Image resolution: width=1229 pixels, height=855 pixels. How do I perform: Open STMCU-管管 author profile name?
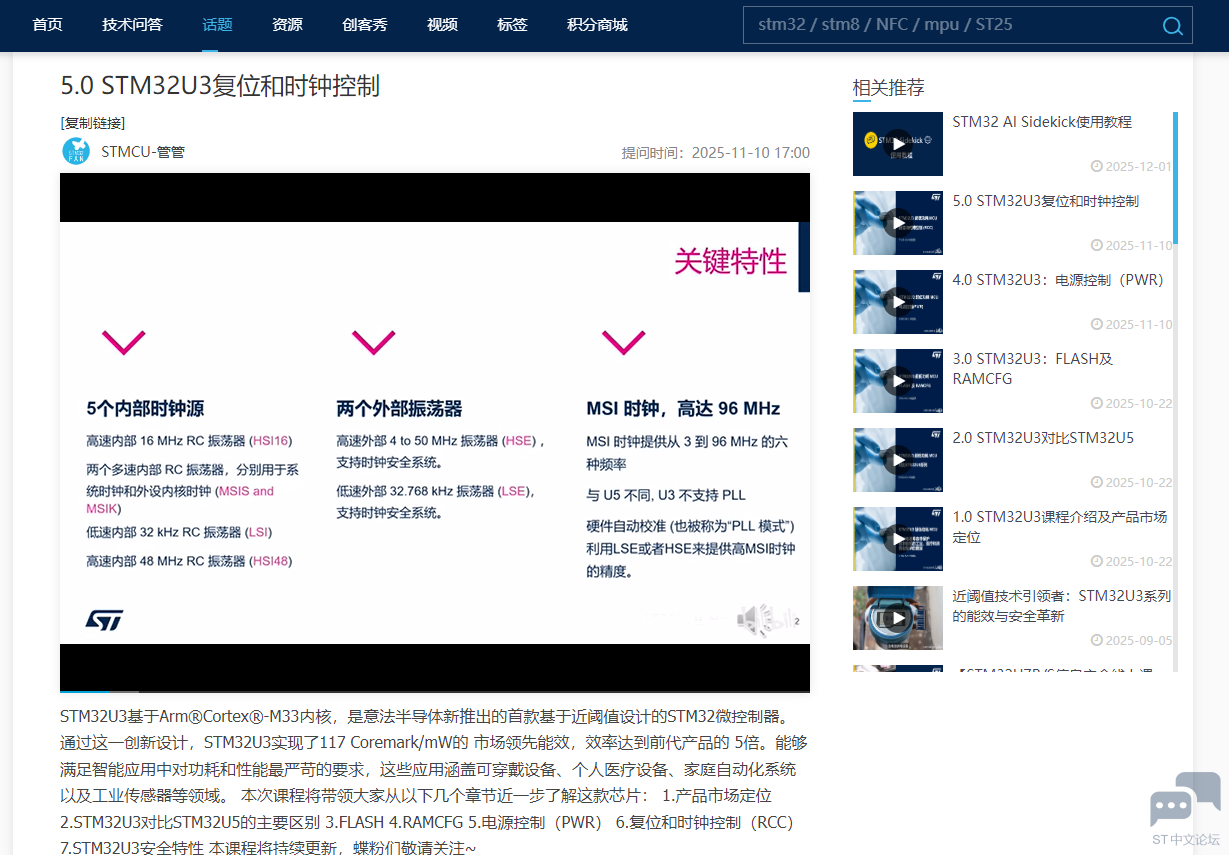pyautogui.click(x=143, y=152)
